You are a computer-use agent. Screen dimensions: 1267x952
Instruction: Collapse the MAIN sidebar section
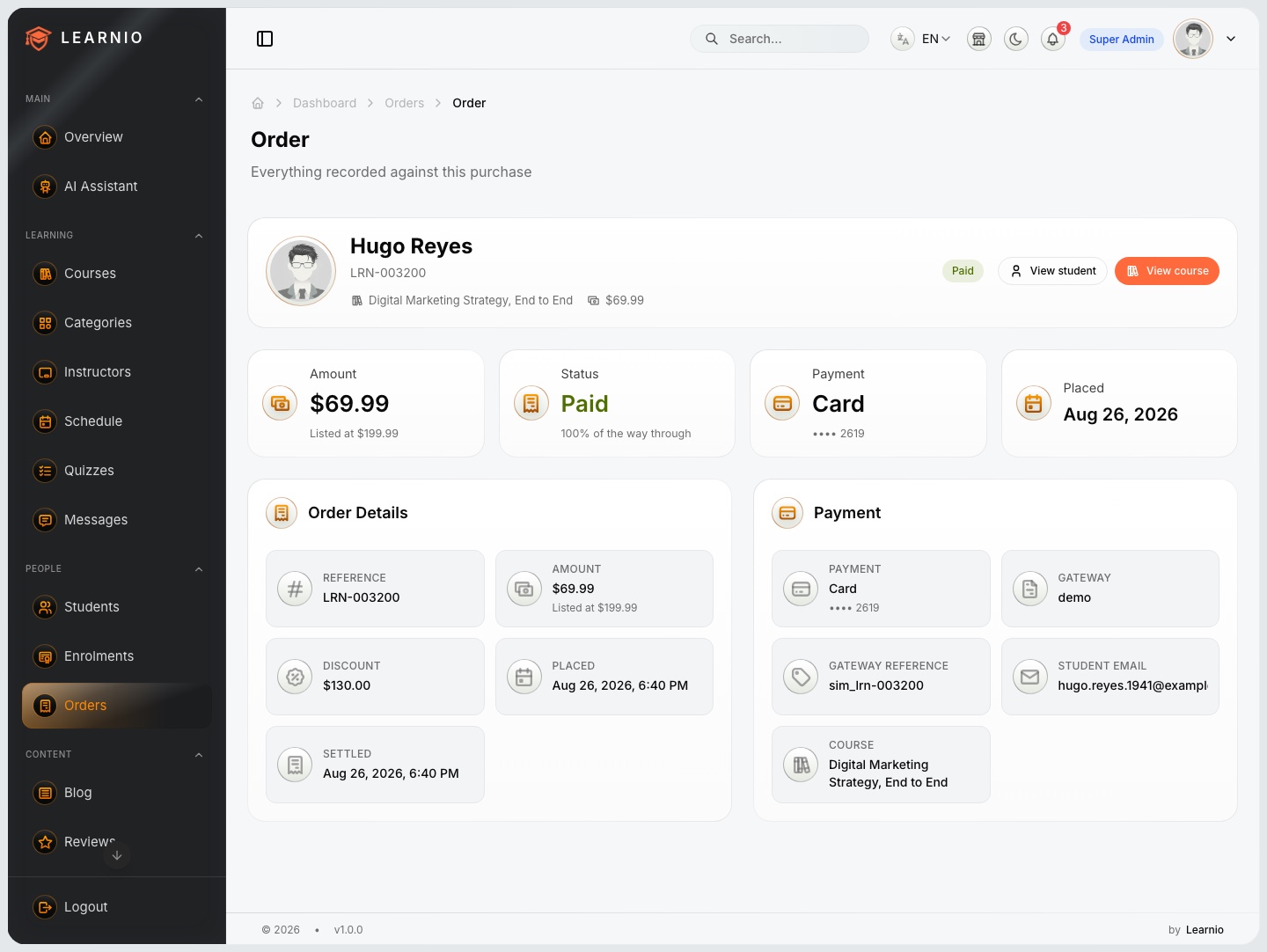coord(199,99)
